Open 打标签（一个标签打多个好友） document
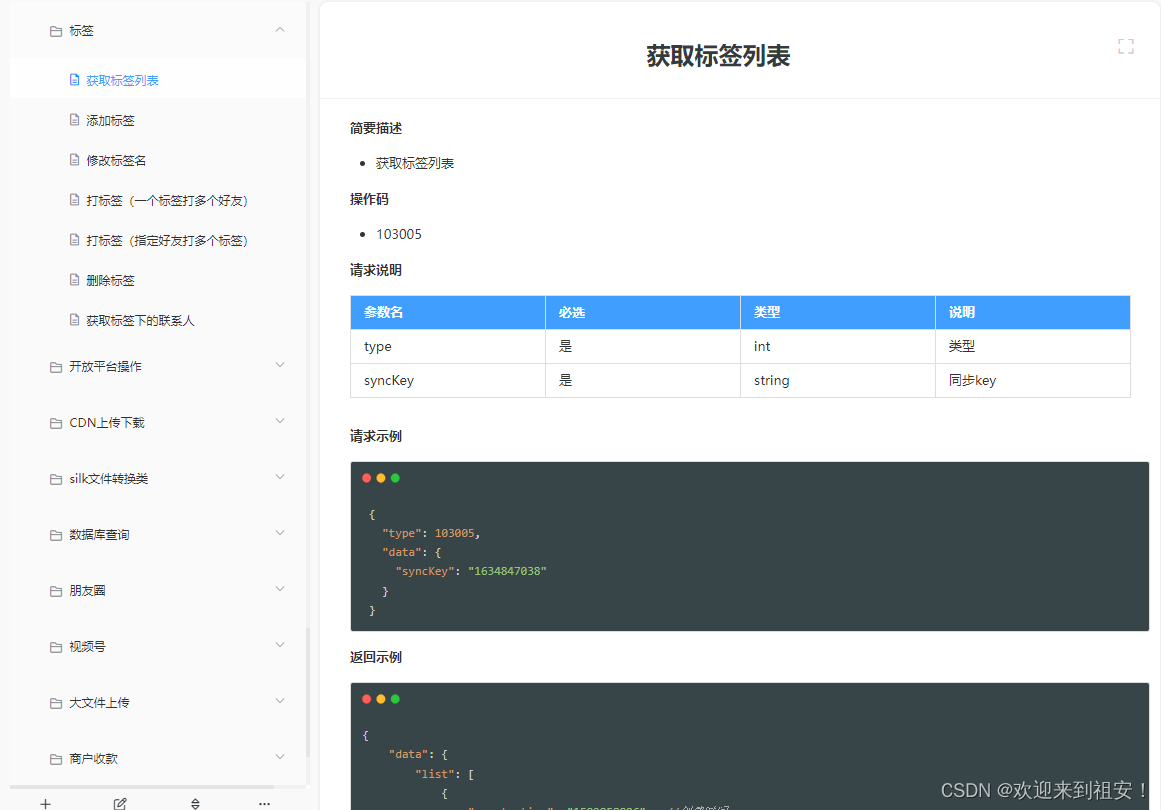Image resolution: width=1161 pixels, height=810 pixels. [167, 200]
